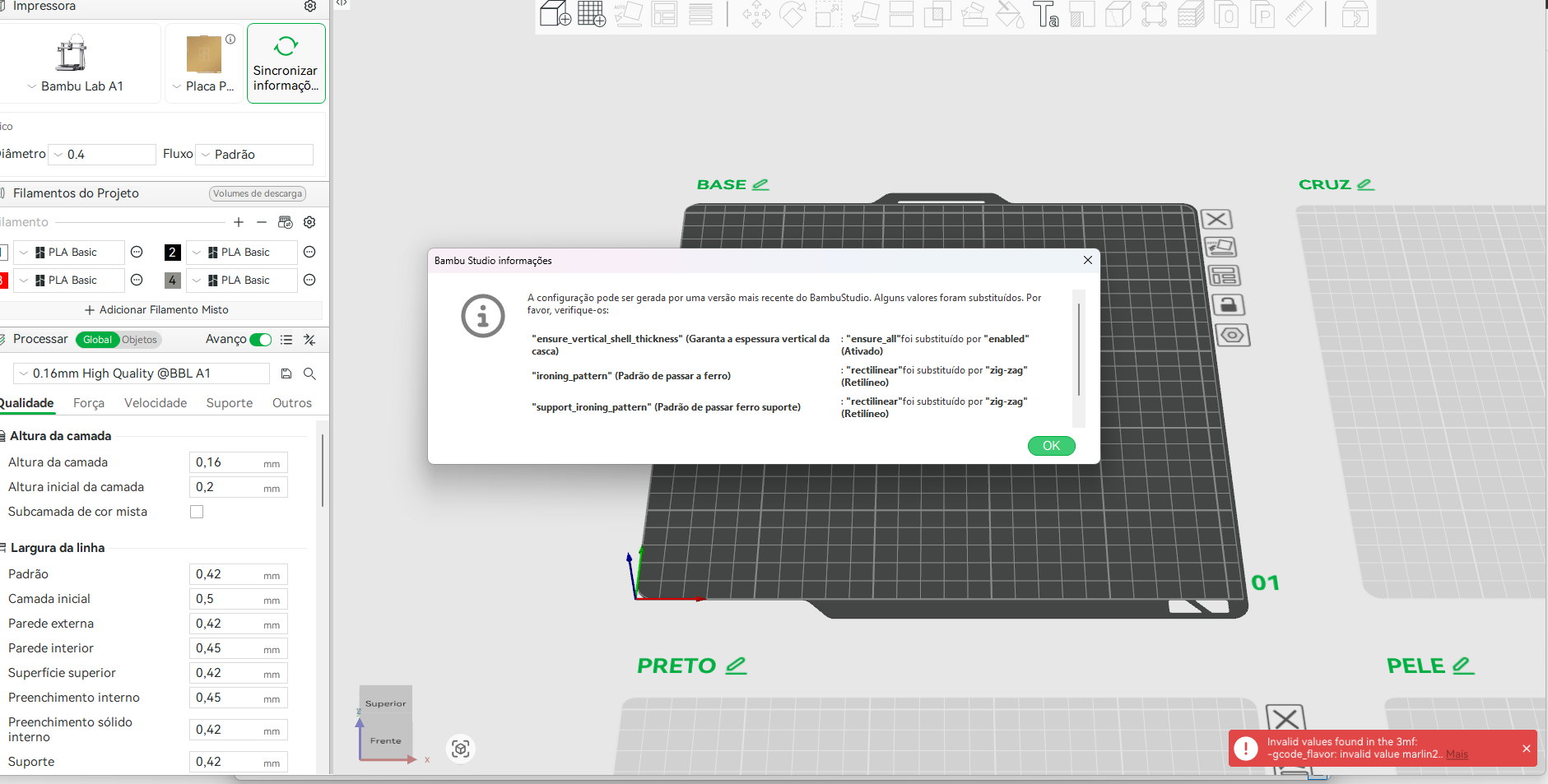The height and width of the screenshot is (784, 1548).
Task: Select the Color painting bucket tool
Action: click(1010, 14)
